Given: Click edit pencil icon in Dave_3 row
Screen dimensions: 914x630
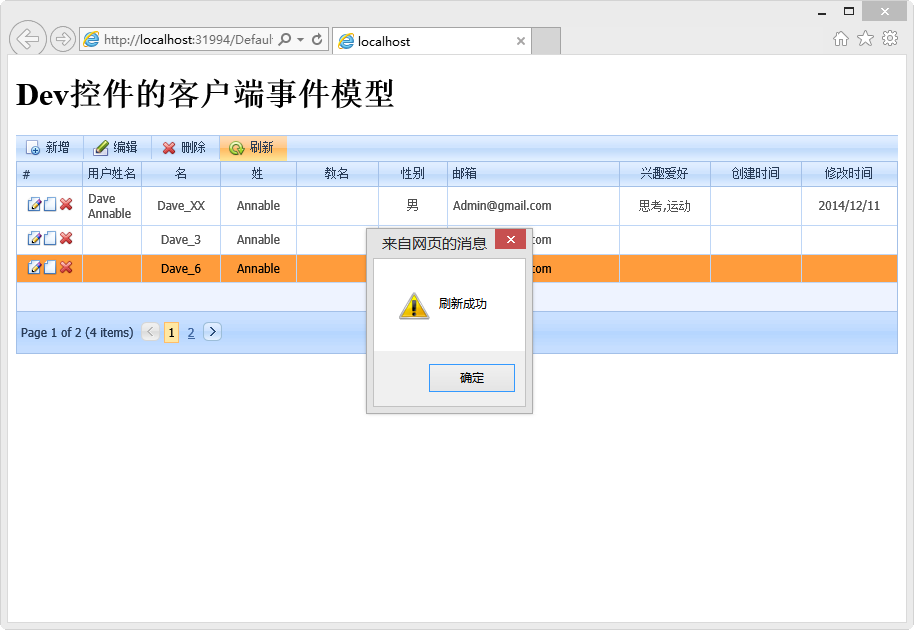Looking at the screenshot, I should coord(34,238).
